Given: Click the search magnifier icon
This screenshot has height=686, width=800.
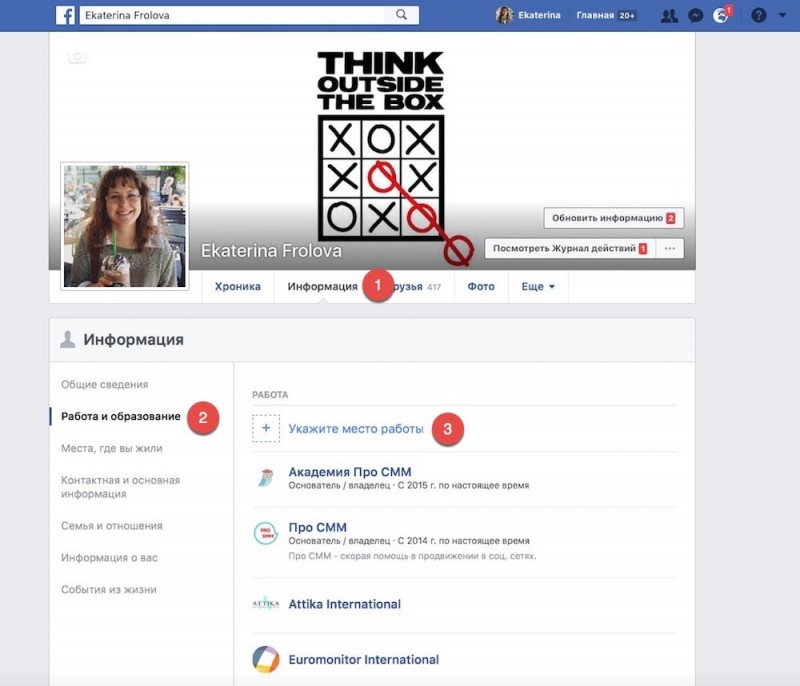Looking at the screenshot, I should coord(402,15).
